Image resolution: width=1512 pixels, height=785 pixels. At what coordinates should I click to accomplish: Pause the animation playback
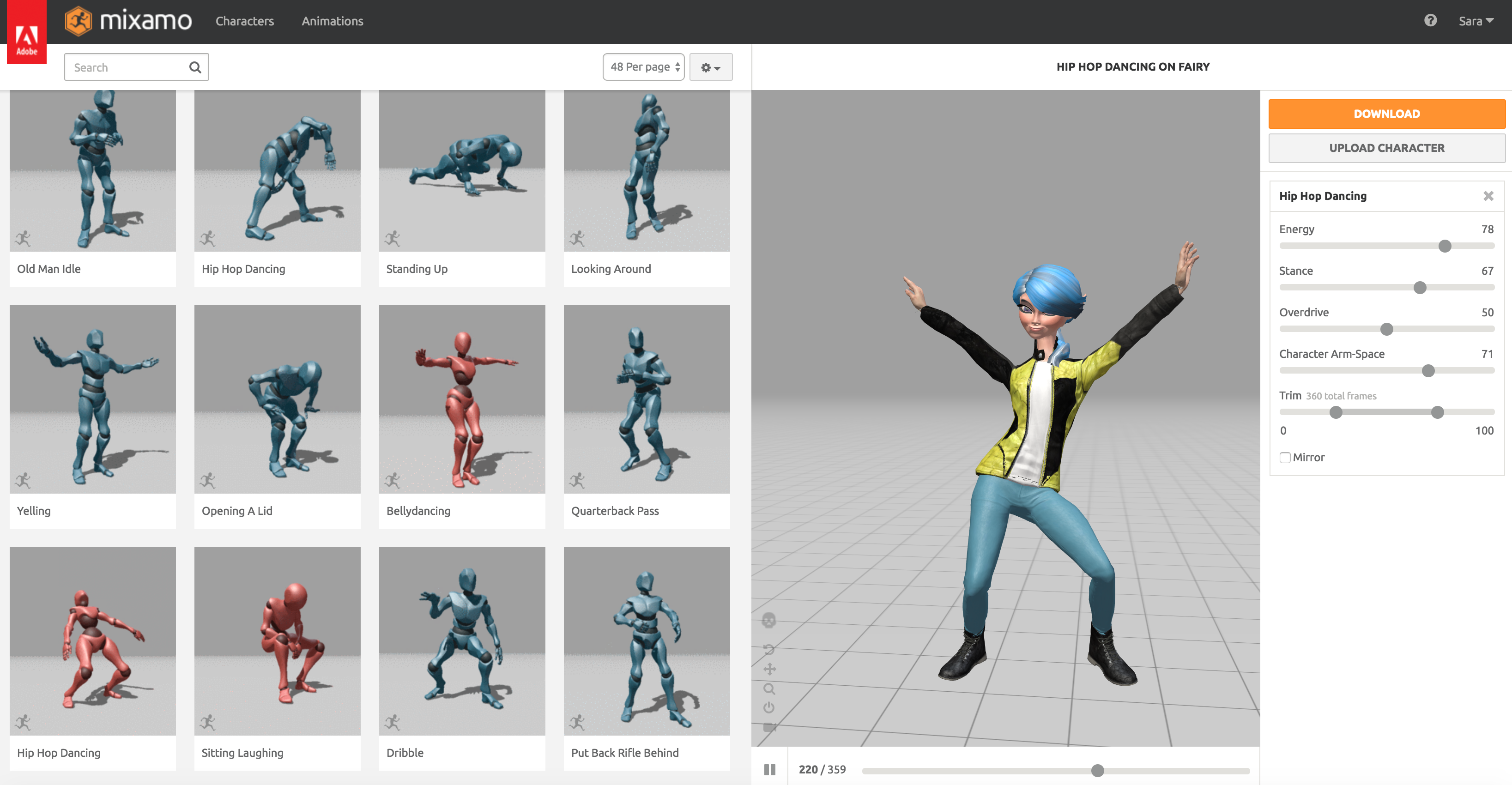pyautogui.click(x=769, y=769)
